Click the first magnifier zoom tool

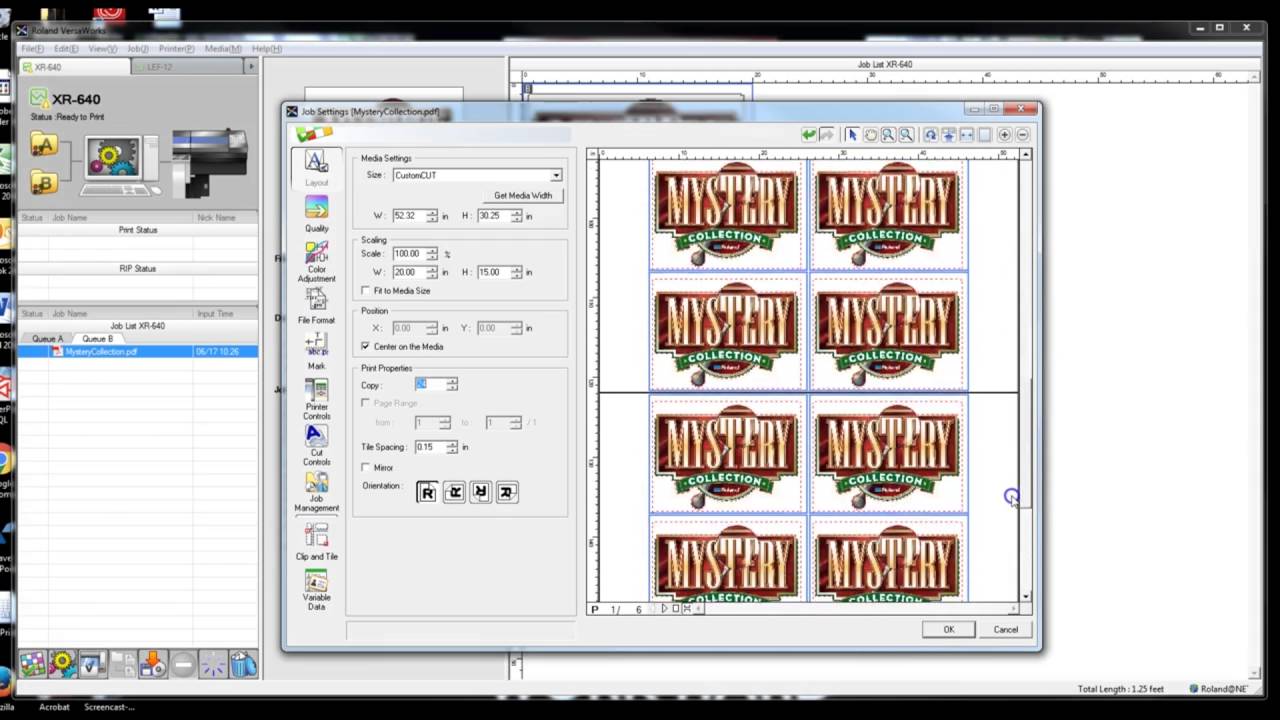tap(888, 135)
